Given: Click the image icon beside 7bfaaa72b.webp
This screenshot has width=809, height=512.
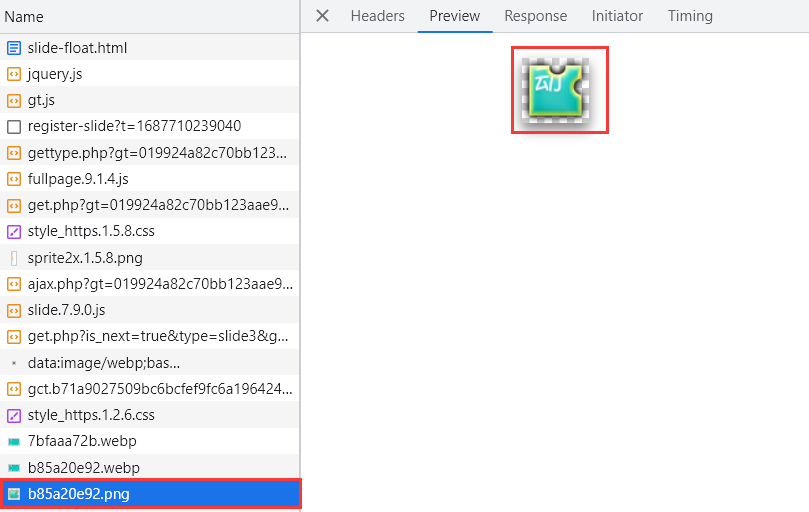Looking at the screenshot, I should [x=14, y=441].
